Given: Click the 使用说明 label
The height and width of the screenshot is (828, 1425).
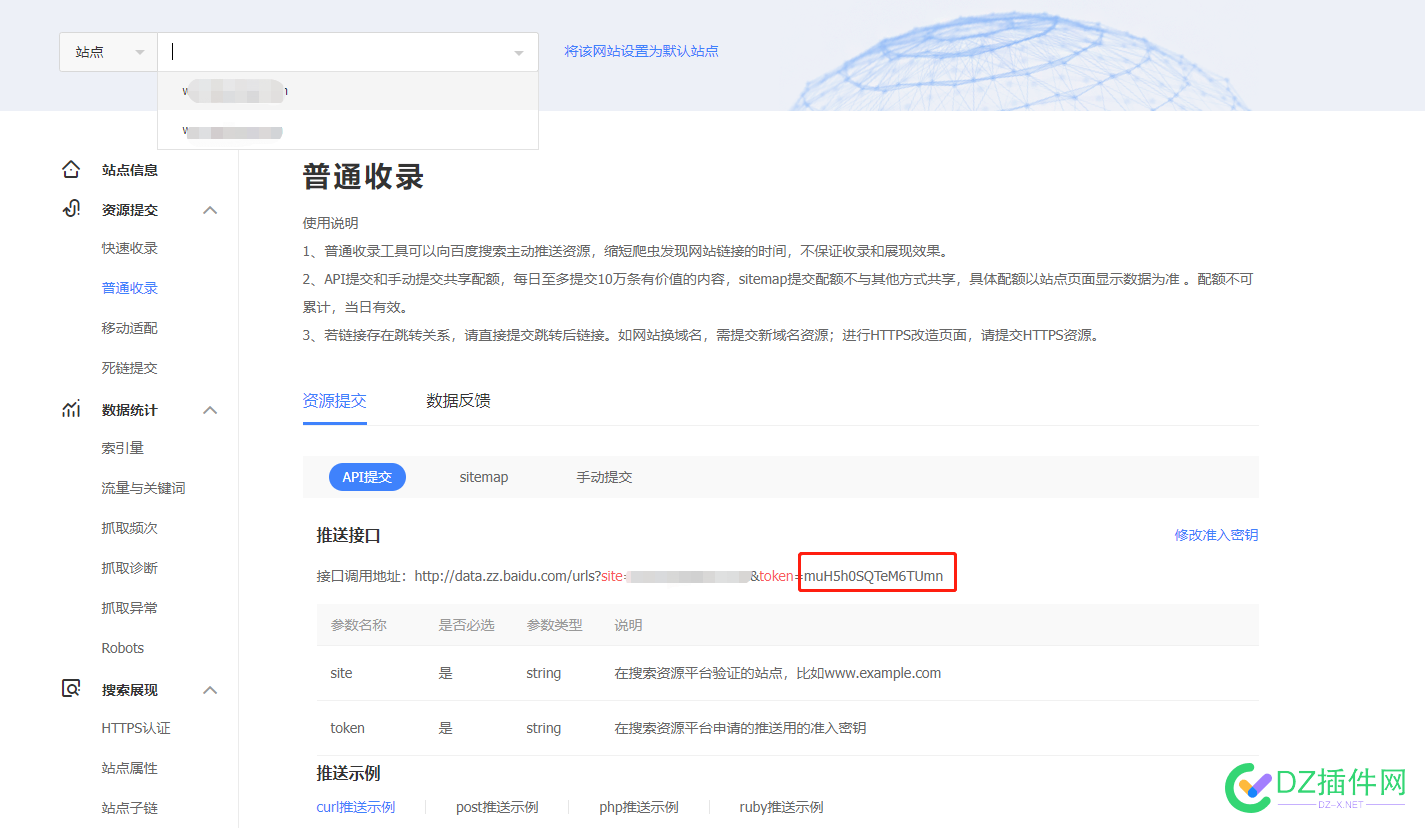Looking at the screenshot, I should (x=331, y=223).
